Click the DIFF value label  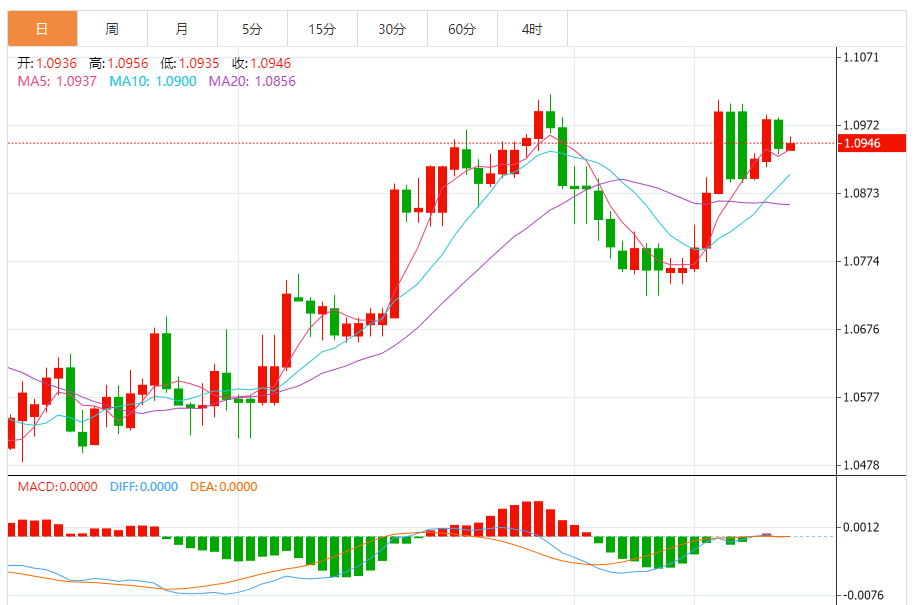(142, 487)
